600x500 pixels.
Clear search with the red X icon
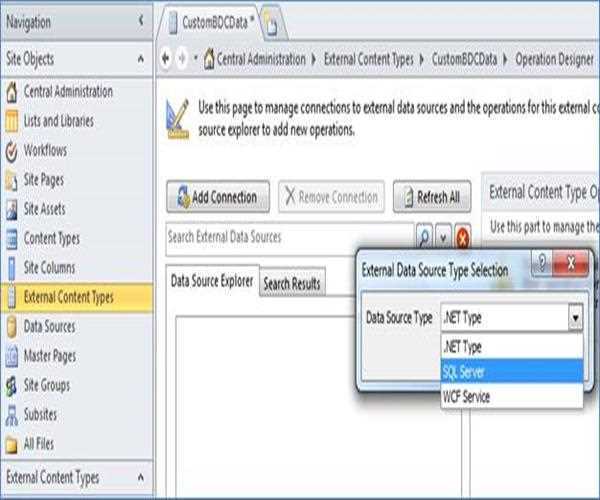(x=463, y=238)
